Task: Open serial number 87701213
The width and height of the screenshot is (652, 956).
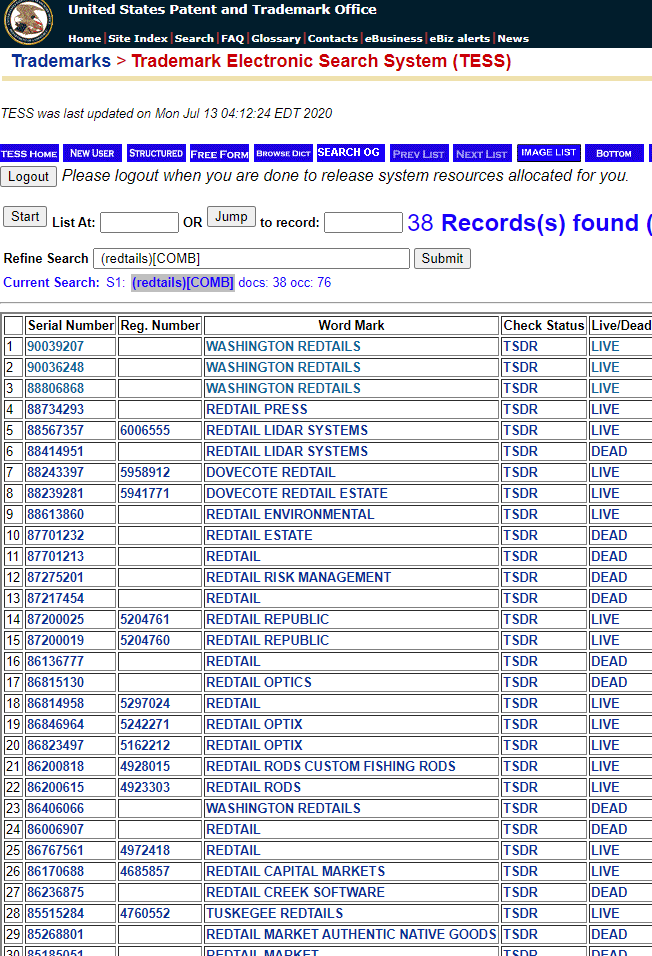Action: tap(56, 557)
